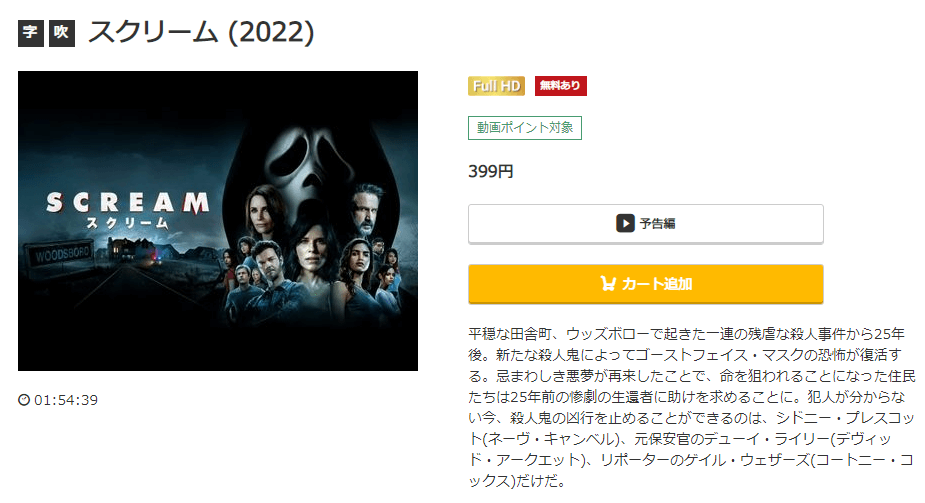Click the 予告編 text label
This screenshot has height=503, width=925.
[657, 223]
